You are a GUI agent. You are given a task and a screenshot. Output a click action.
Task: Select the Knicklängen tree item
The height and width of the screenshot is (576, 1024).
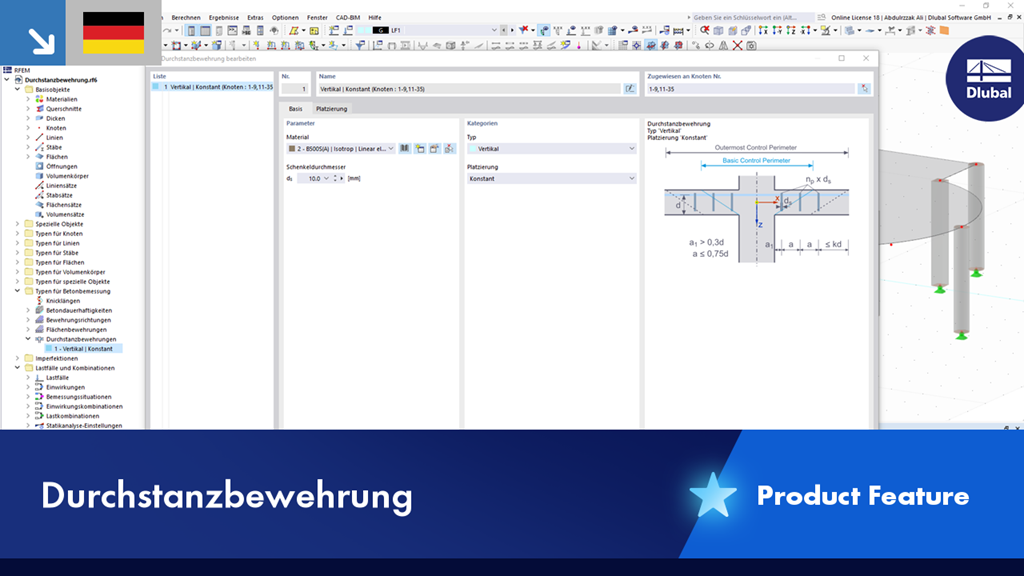click(x=63, y=301)
